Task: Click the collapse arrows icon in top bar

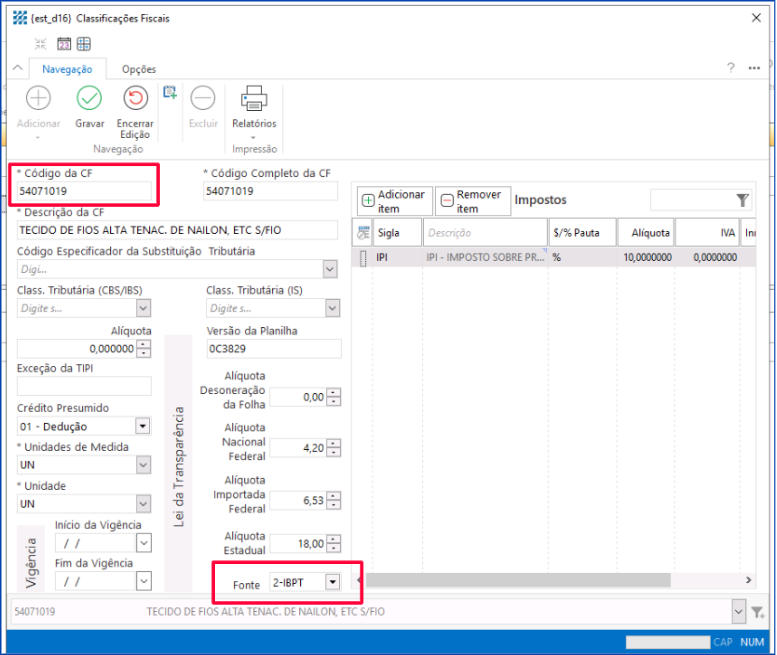Action: pyautogui.click(x=41, y=44)
